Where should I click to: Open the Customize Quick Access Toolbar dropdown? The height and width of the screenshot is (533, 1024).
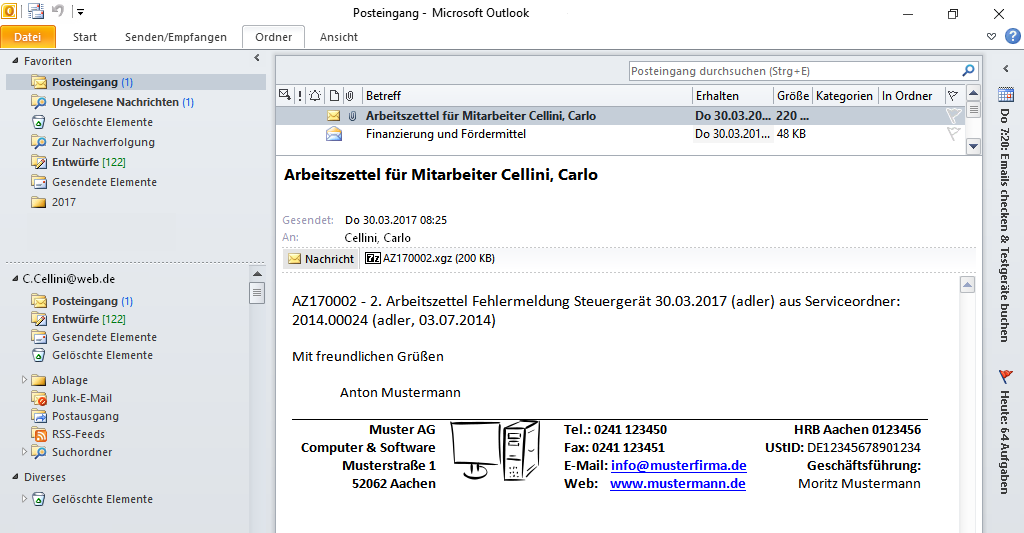[x=80, y=13]
